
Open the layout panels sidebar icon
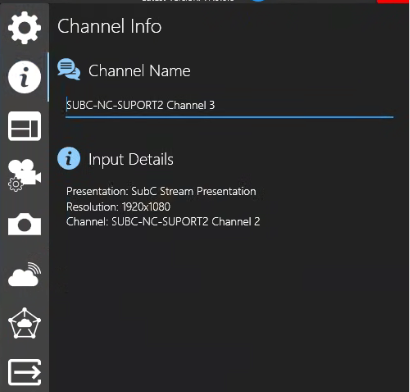pyautogui.click(x=24, y=126)
